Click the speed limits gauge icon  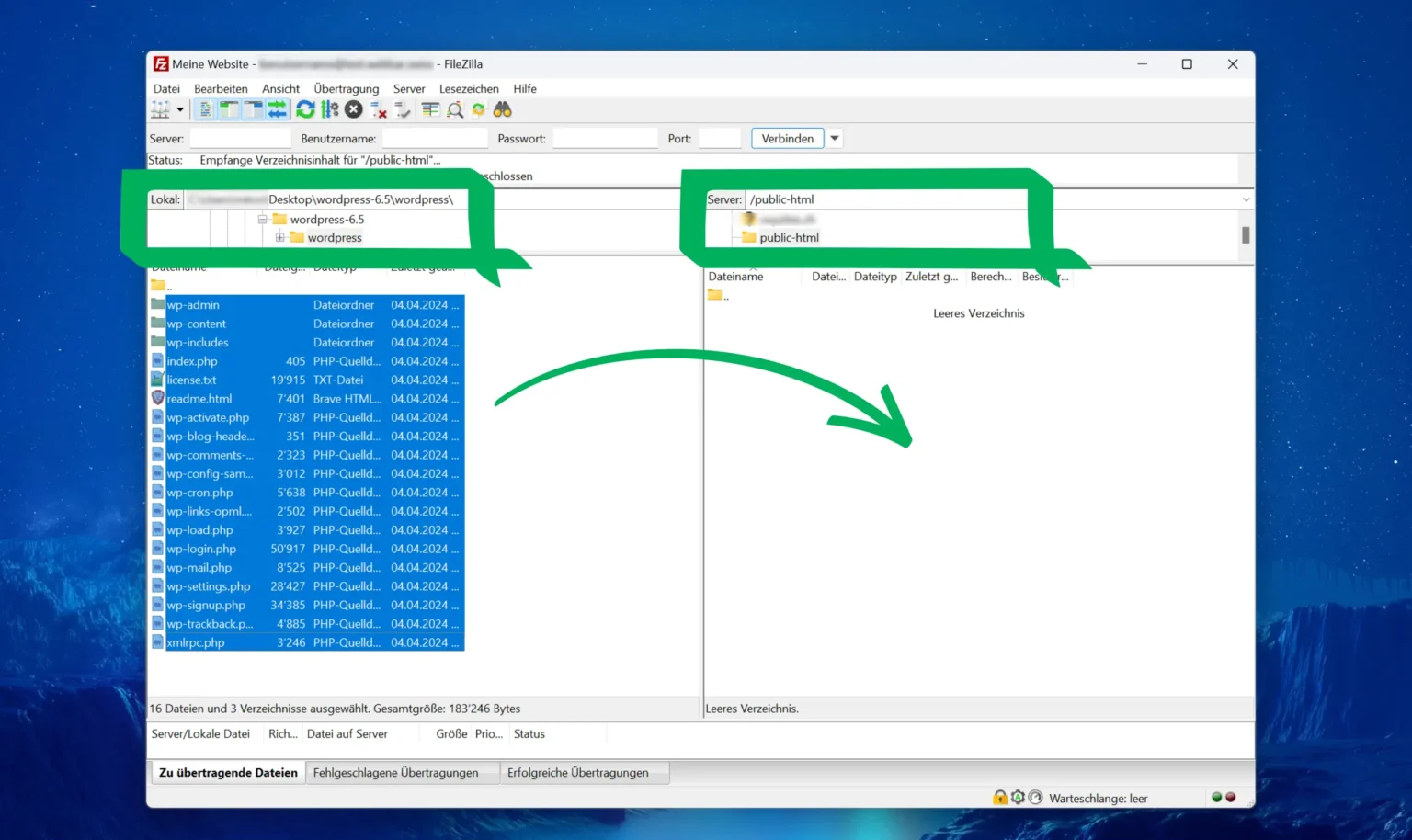click(1035, 798)
